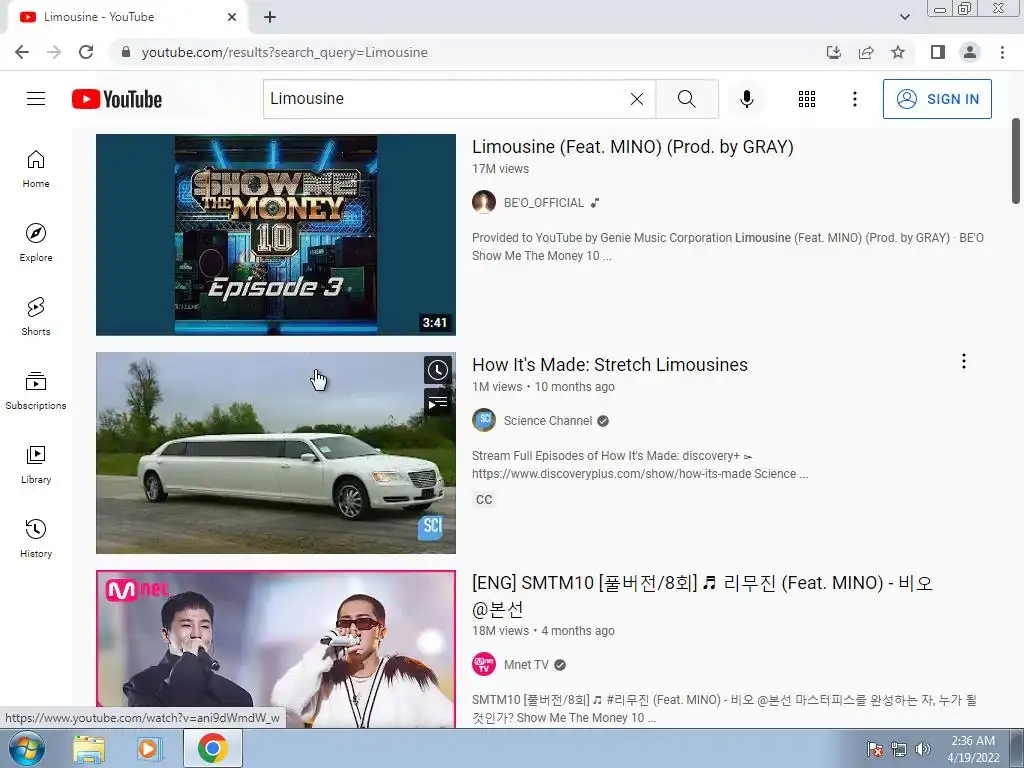Click the SIGN IN button
Viewport: 1024px width, 768px height.
tap(937, 99)
